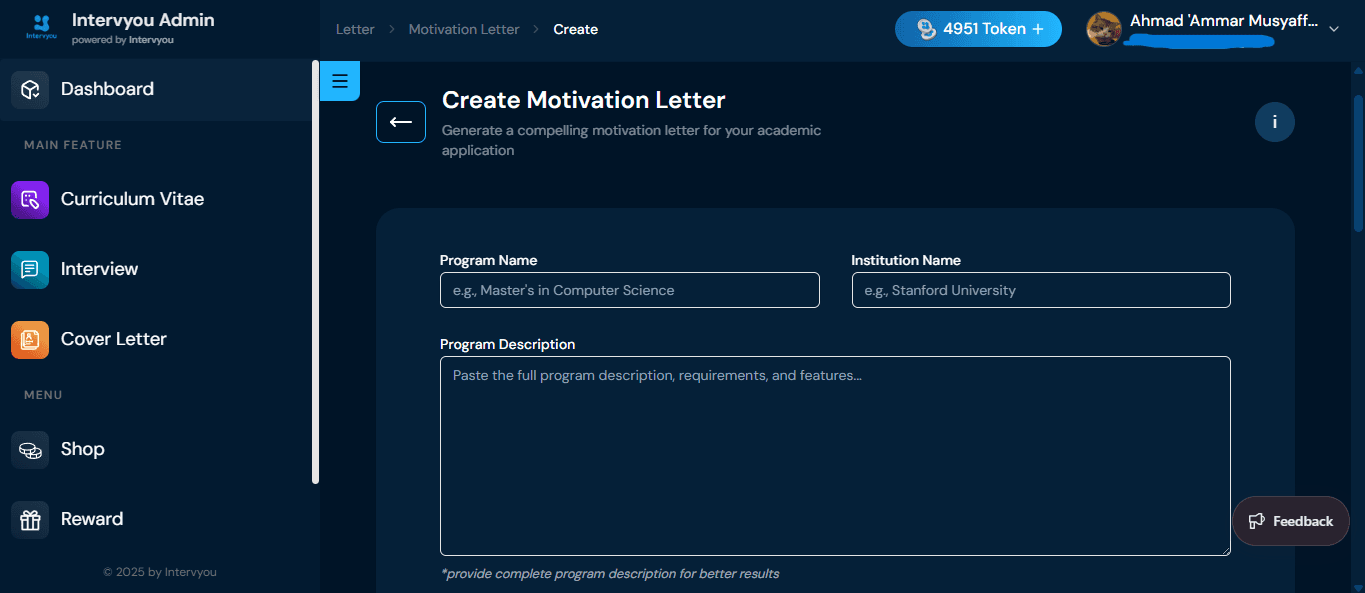Click the MENU section label
Viewport: 1365px width, 593px height.
pos(43,395)
